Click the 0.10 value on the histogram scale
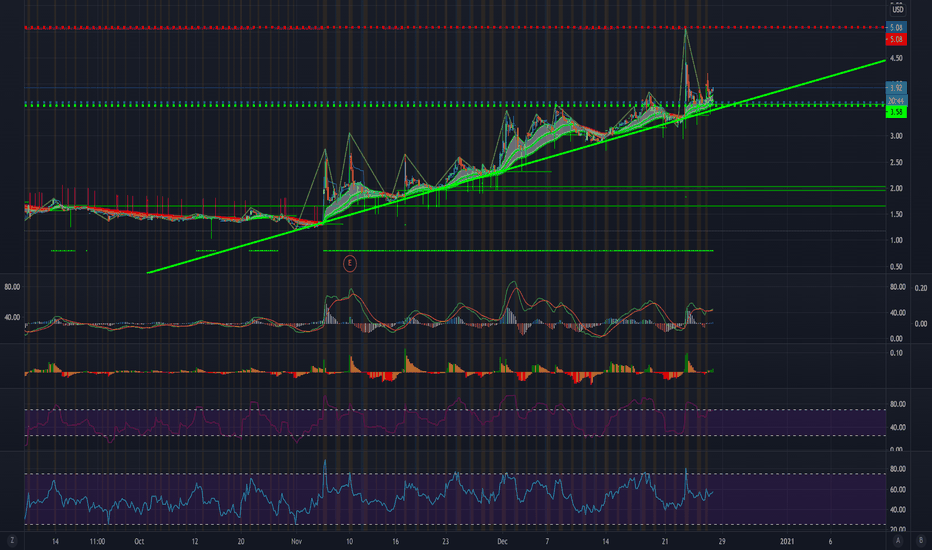The height and width of the screenshot is (550, 932). 896,353
